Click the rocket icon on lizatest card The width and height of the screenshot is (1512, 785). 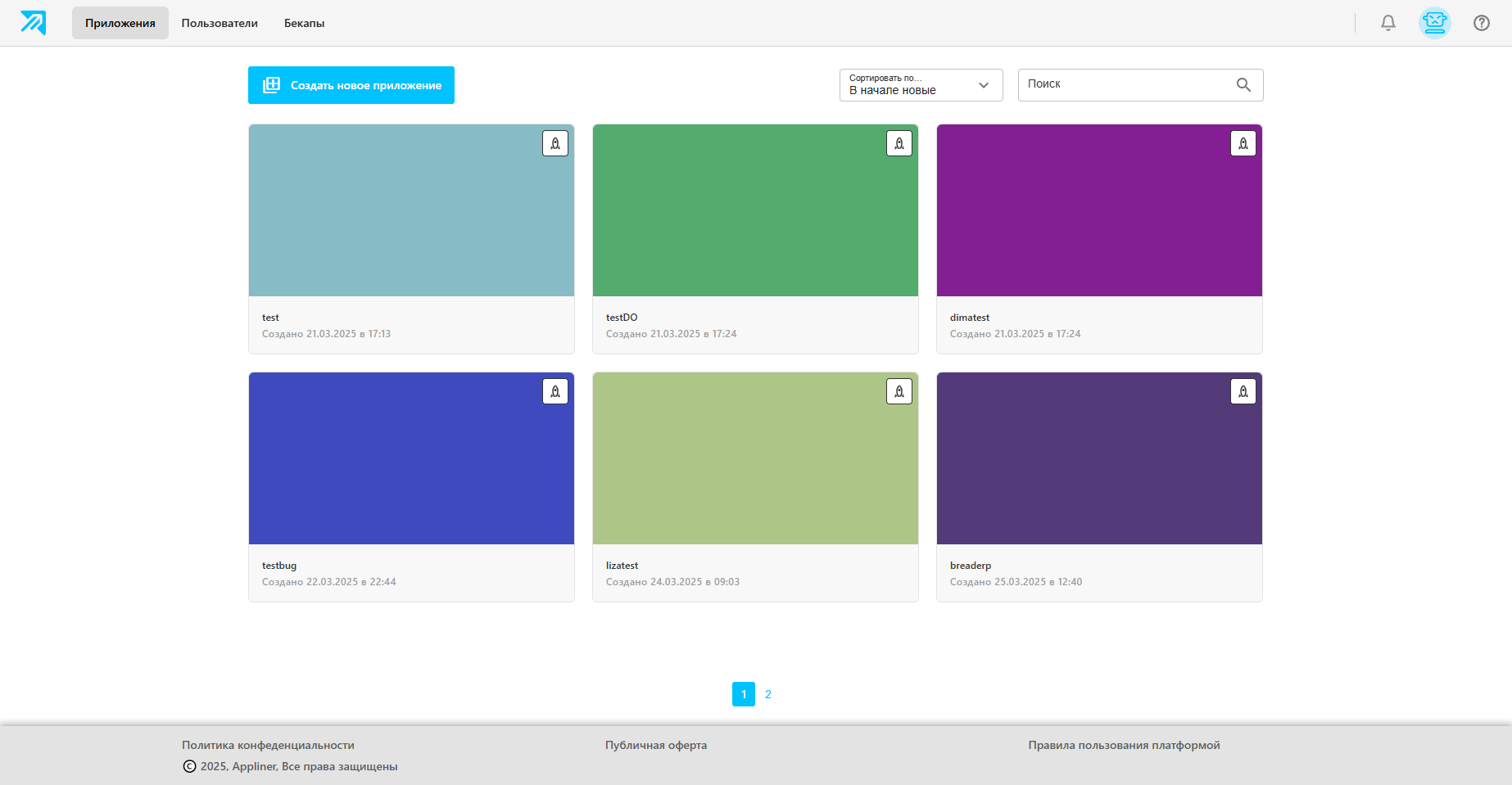point(899,391)
